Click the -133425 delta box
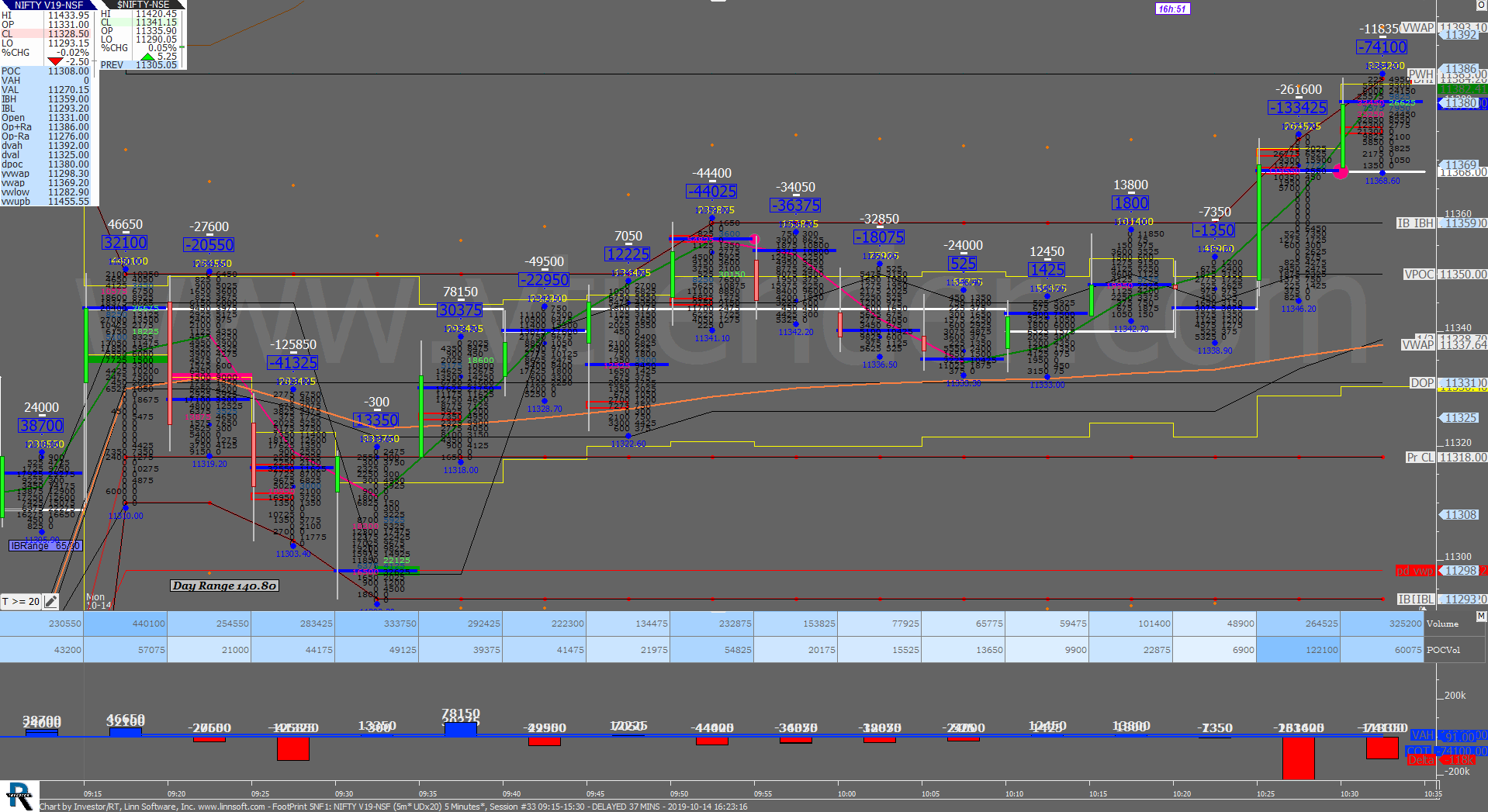Screen dimensions: 1488x812 pyautogui.click(x=1298, y=108)
